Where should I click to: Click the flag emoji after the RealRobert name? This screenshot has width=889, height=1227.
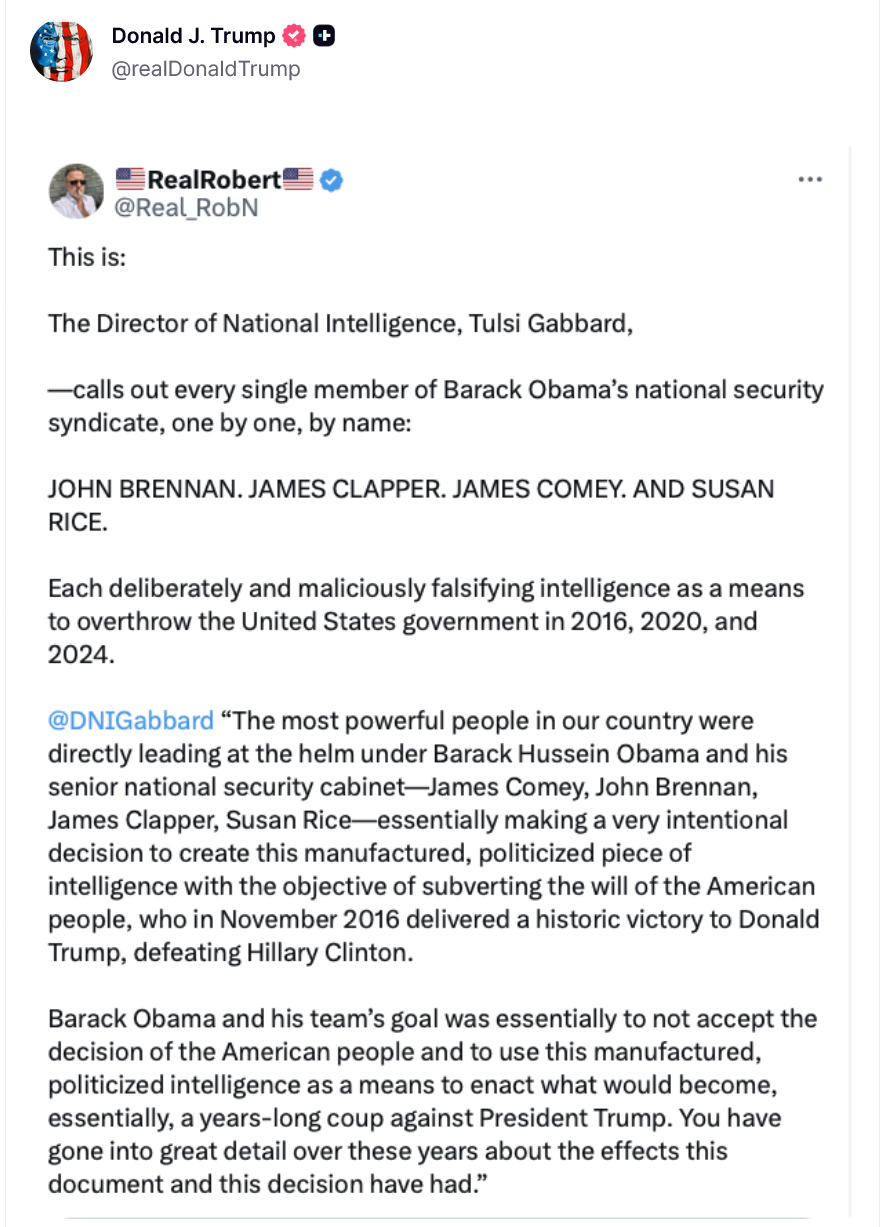coord(298,180)
